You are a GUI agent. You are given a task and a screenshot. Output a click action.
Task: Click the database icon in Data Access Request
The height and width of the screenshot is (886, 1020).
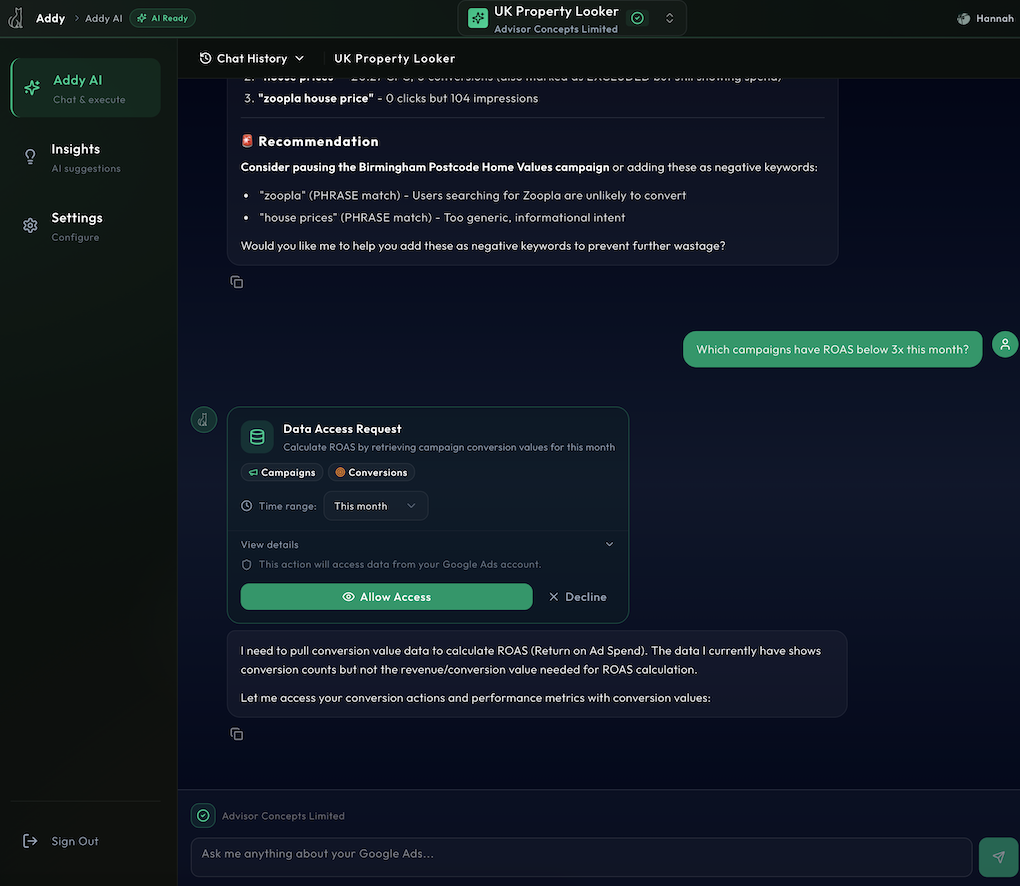point(257,437)
